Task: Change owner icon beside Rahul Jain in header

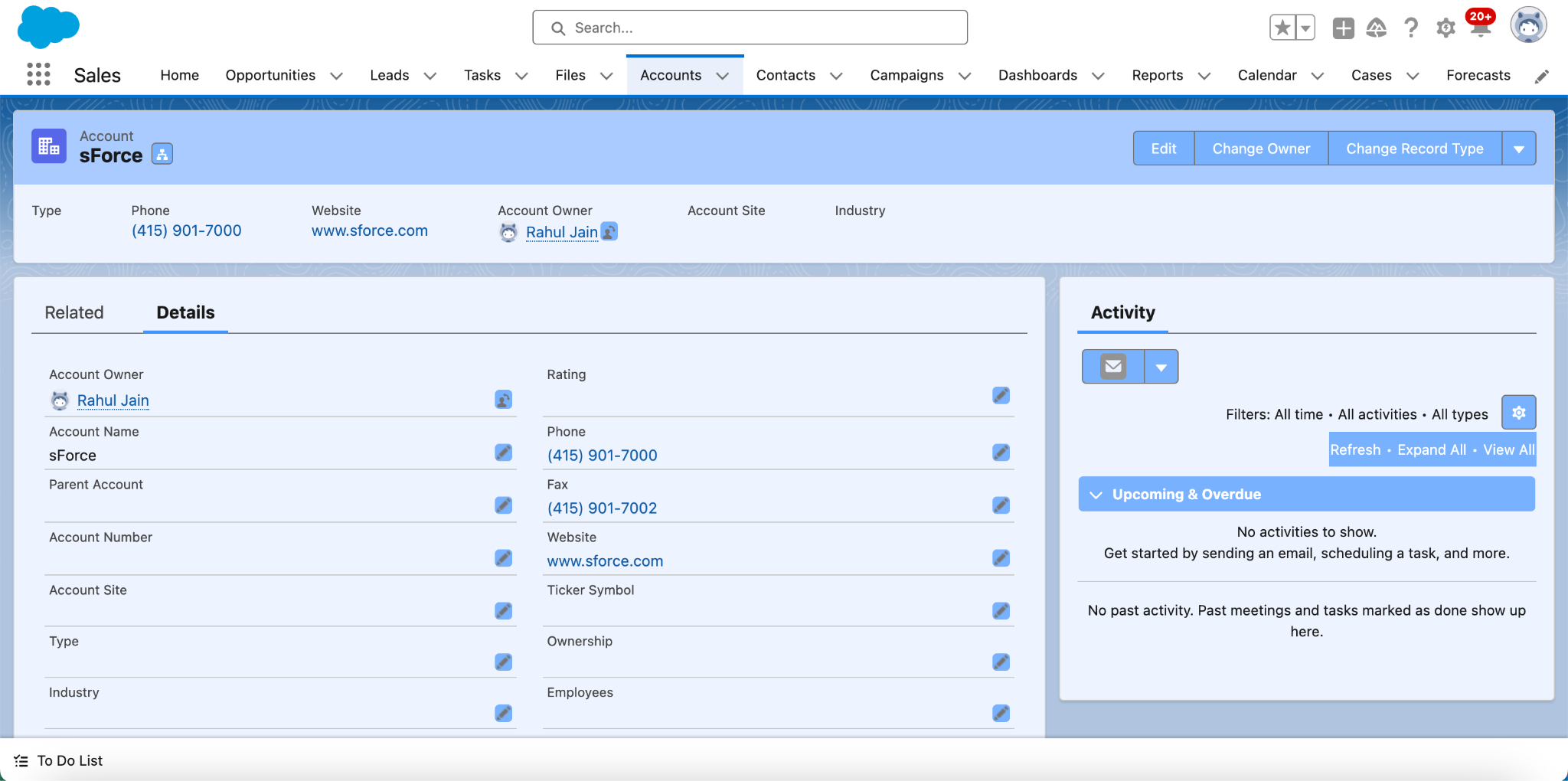Action: pyautogui.click(x=609, y=231)
